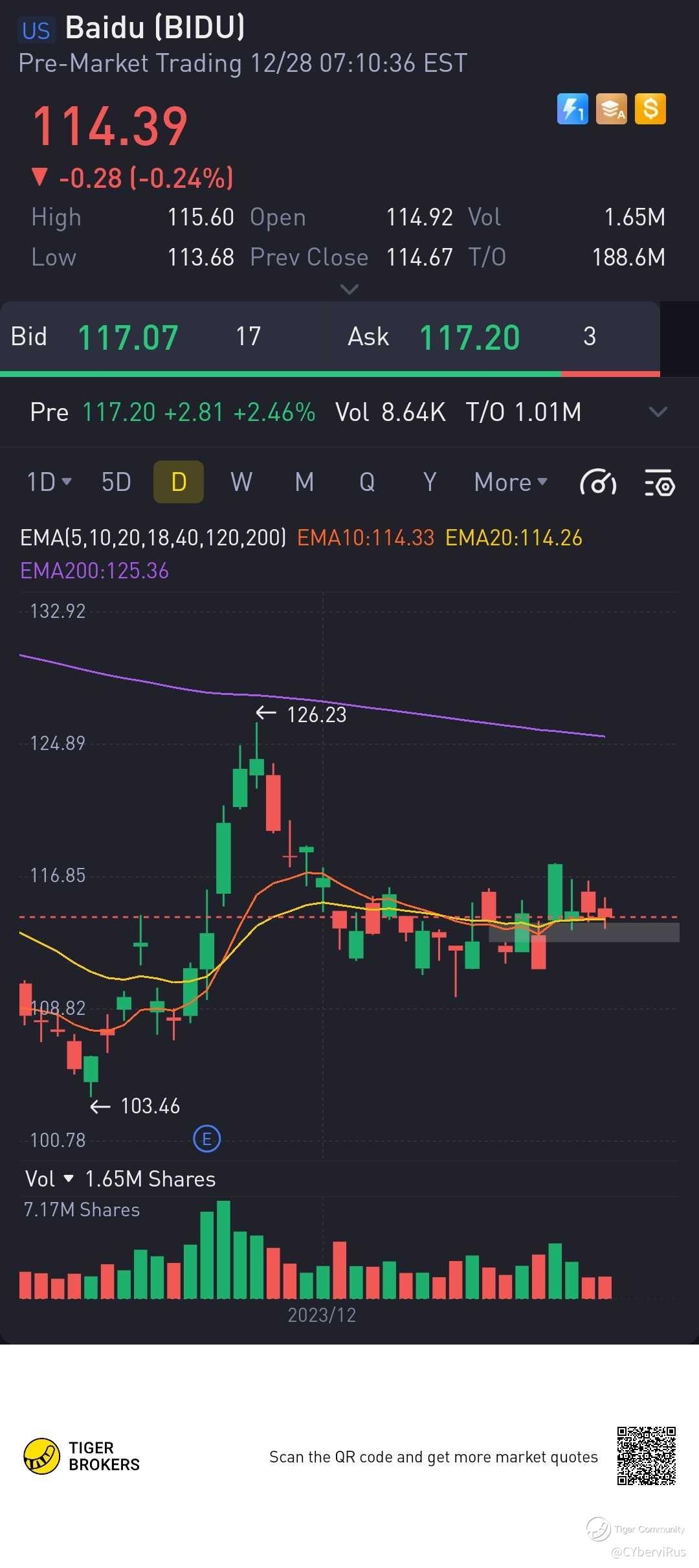The width and height of the screenshot is (699, 1568).
Task: Tap the yellow dollar sign icon
Action: [650, 109]
